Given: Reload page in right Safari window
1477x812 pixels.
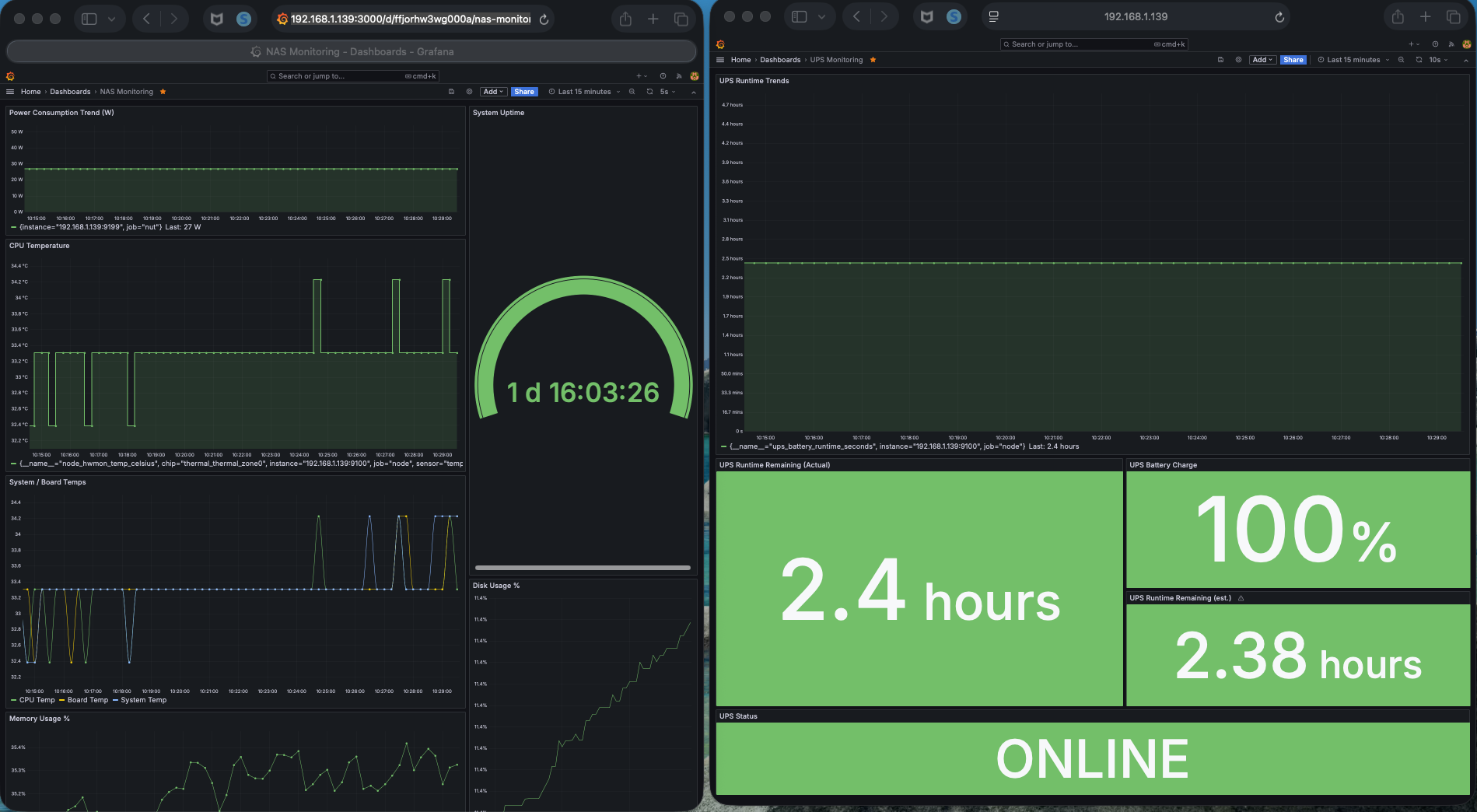Looking at the screenshot, I should (x=1279, y=17).
